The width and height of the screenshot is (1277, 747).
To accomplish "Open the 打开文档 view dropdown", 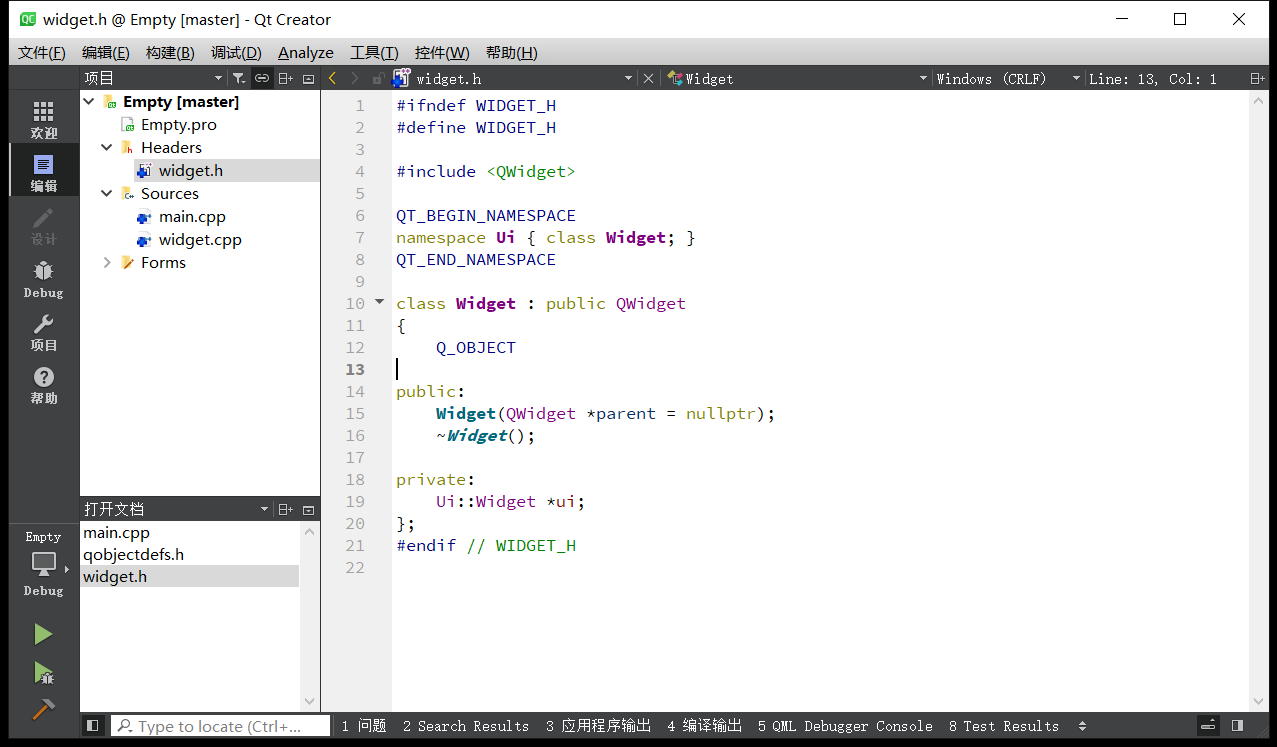I will point(177,509).
